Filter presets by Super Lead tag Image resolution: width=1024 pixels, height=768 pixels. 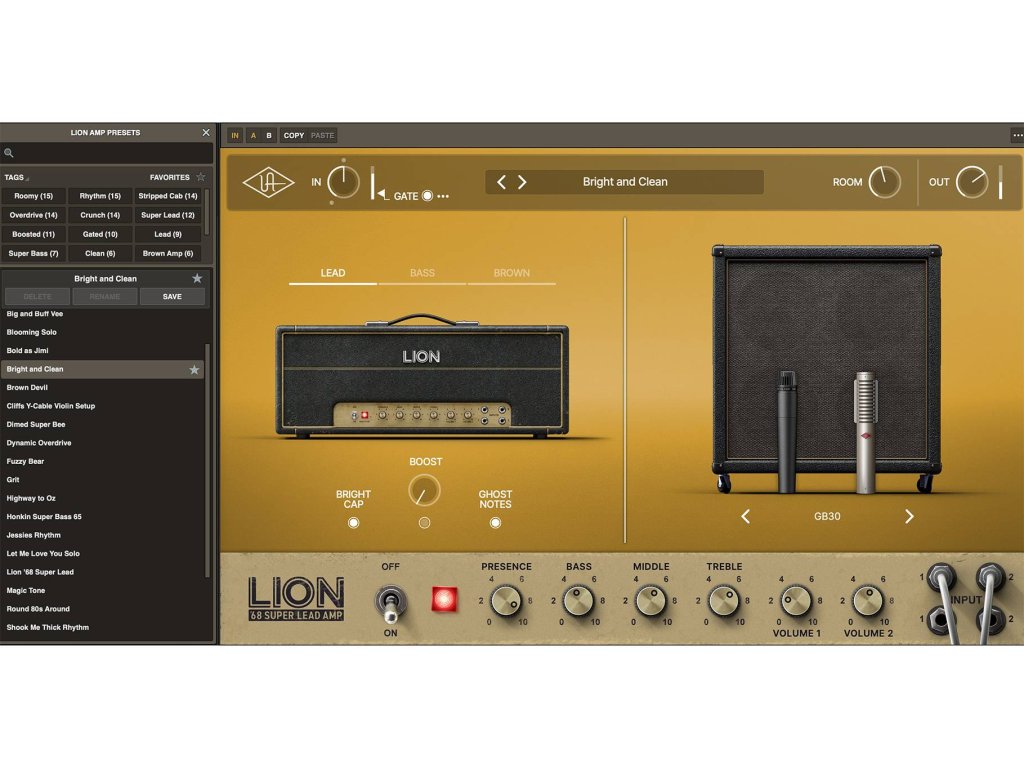click(x=168, y=215)
